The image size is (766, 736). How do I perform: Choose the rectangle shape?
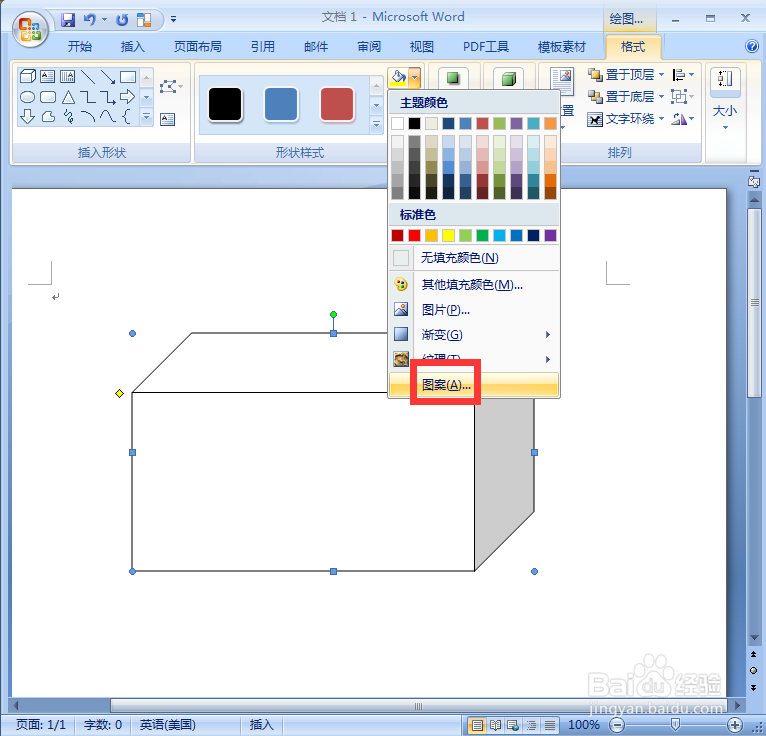[x=128, y=77]
